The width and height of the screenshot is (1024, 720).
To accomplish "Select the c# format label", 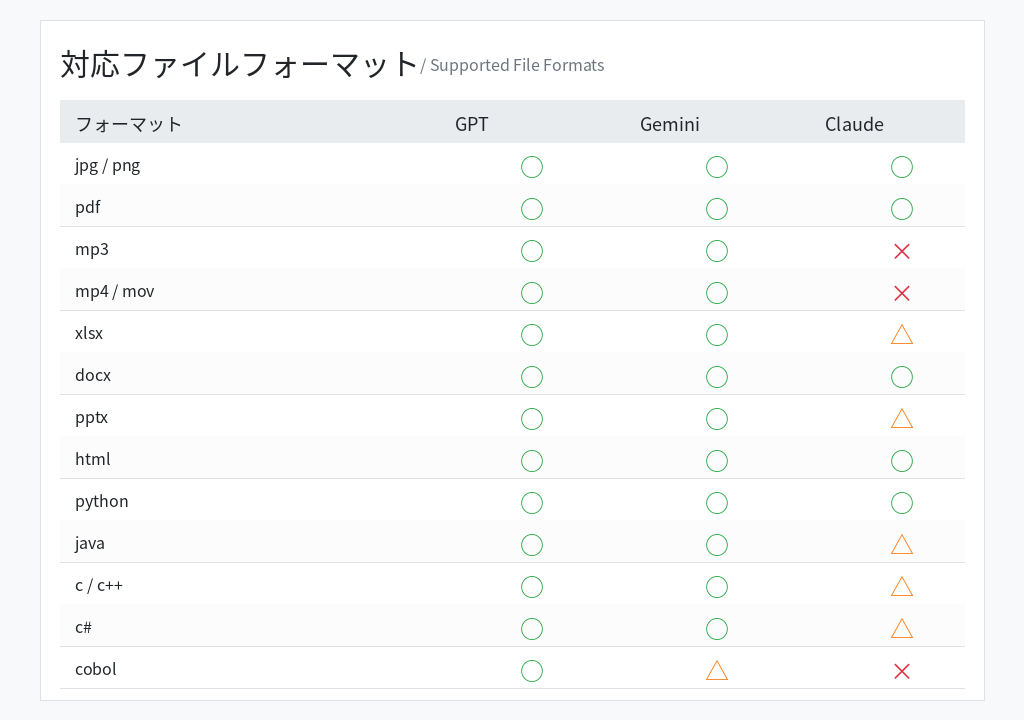I will click(84, 627).
